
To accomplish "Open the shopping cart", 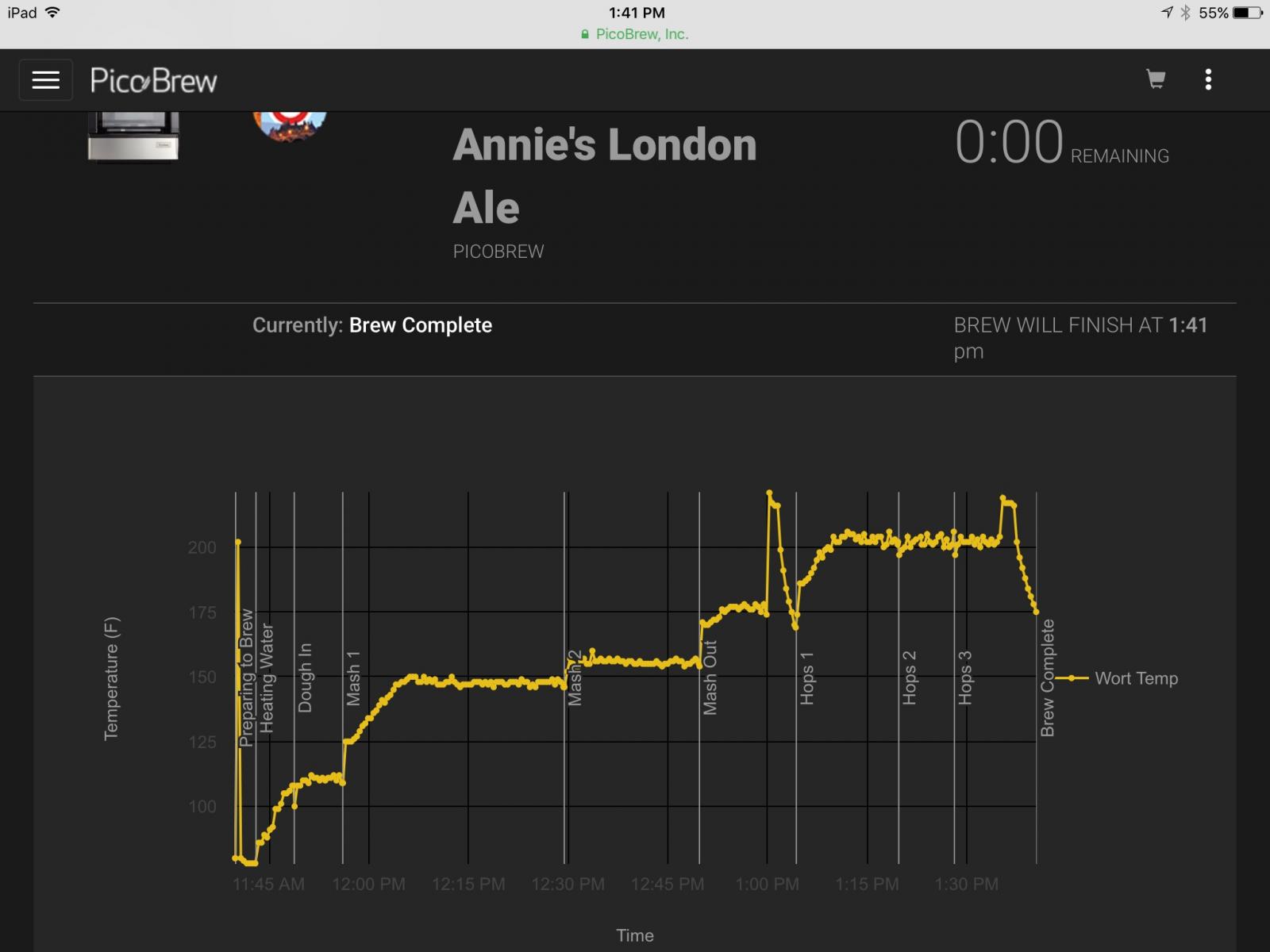I will pos(1156,79).
